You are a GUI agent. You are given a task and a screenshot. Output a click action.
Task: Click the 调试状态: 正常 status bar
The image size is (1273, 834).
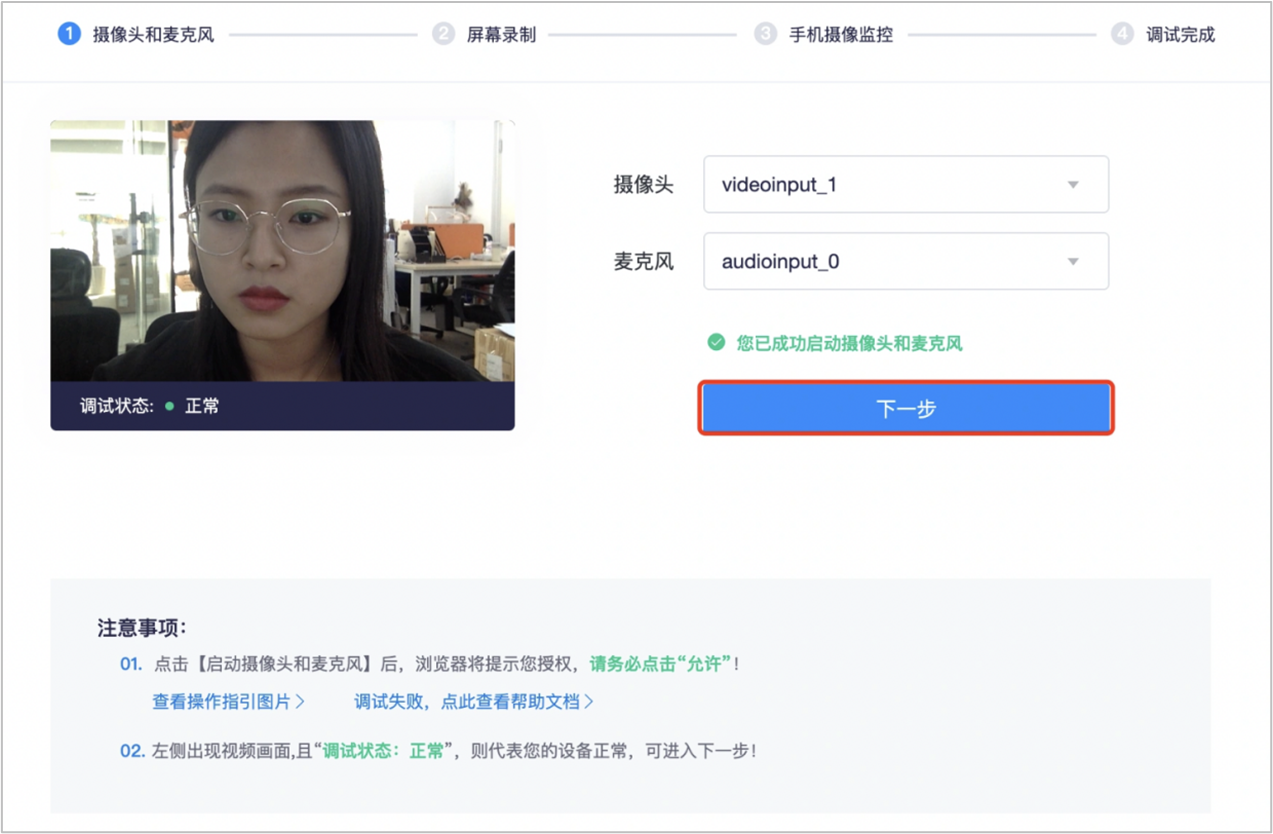(283, 406)
